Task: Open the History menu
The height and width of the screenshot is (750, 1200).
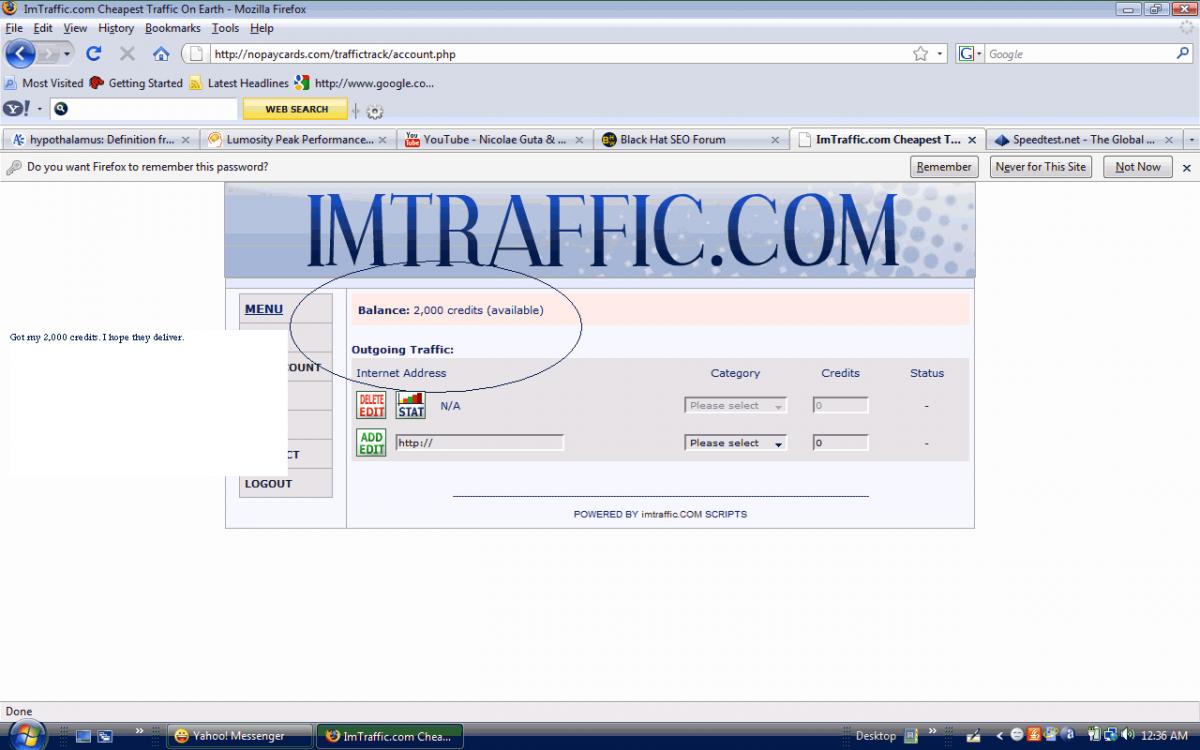Action: point(116,28)
